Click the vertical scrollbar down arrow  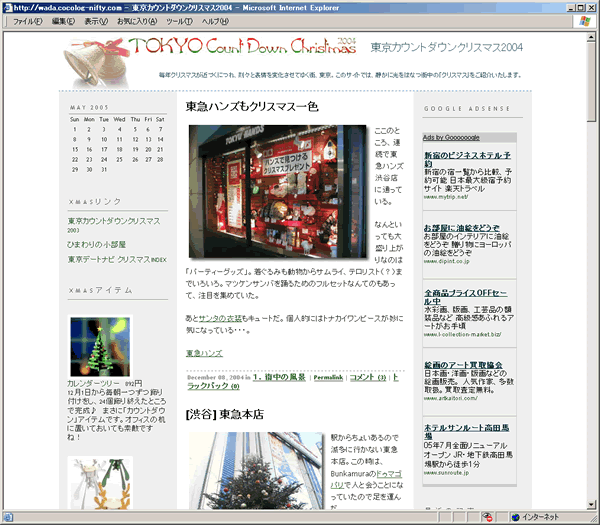click(592, 503)
